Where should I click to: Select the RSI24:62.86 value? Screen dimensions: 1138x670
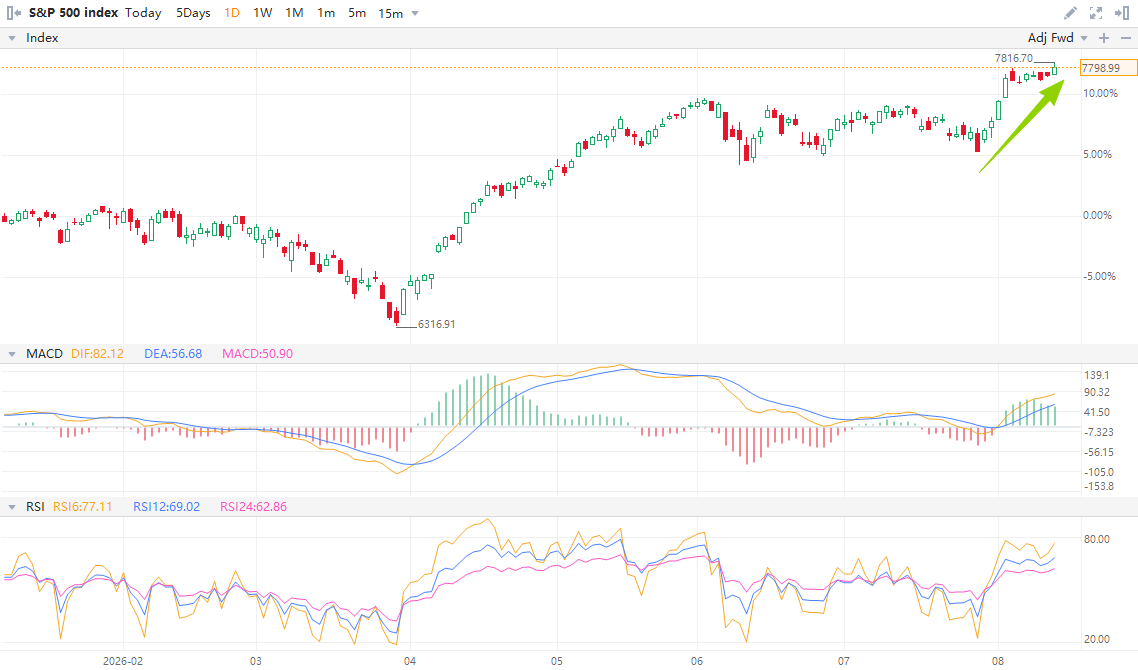pyautogui.click(x=253, y=507)
